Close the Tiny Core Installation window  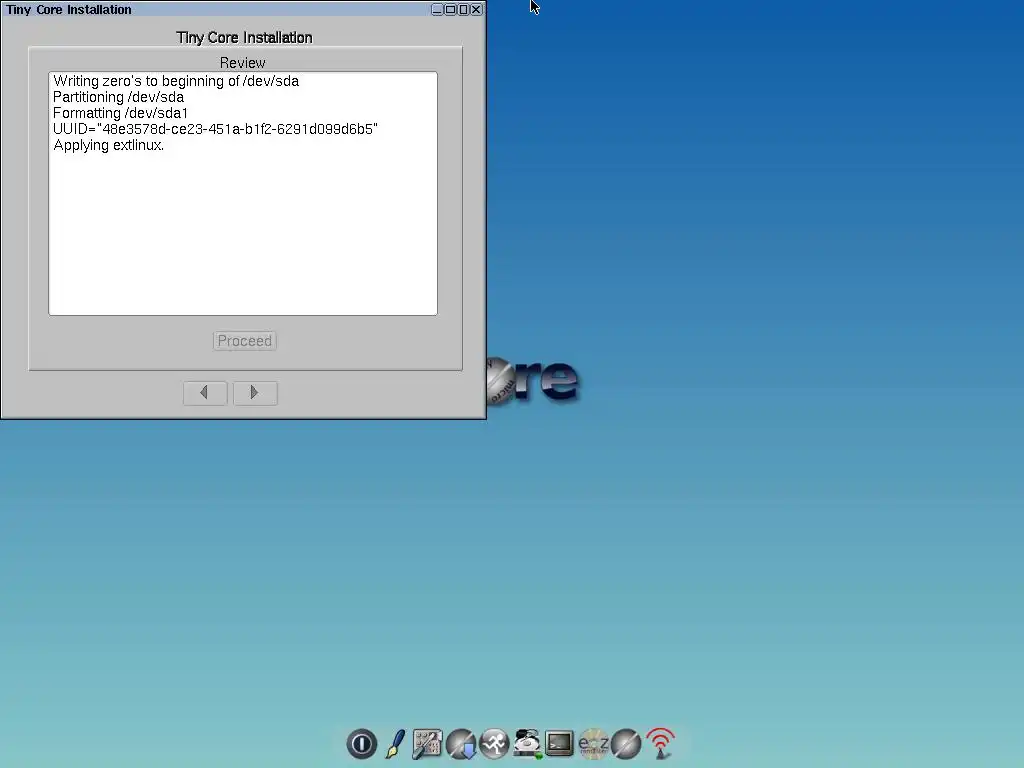pos(476,10)
